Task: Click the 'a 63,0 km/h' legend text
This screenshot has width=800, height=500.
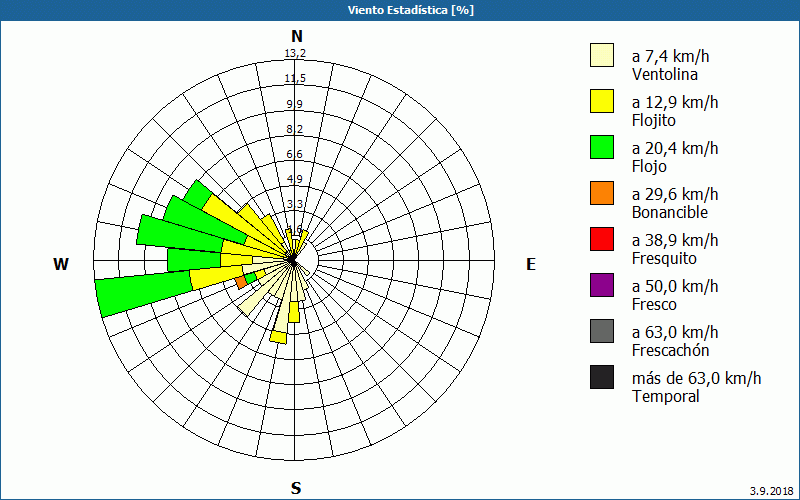Action: point(675,332)
